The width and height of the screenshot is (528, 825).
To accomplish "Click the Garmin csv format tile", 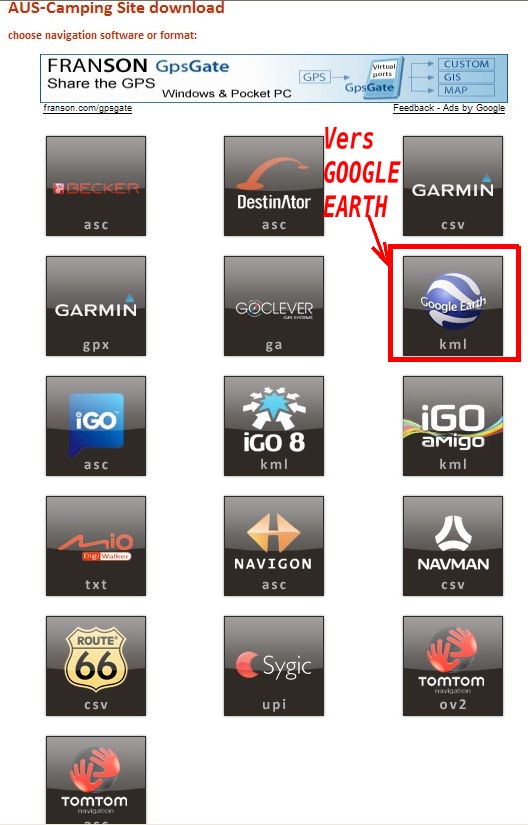I will coord(453,186).
